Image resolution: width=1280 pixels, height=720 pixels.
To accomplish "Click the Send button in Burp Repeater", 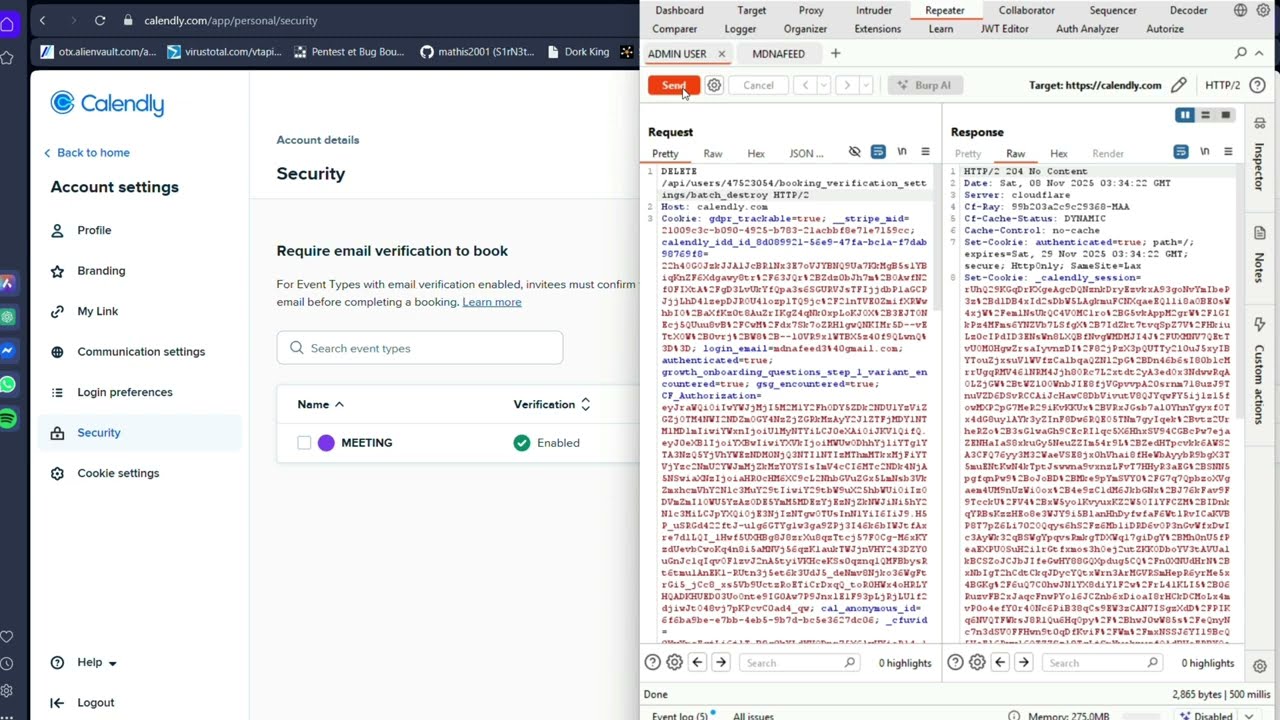I will 673,85.
